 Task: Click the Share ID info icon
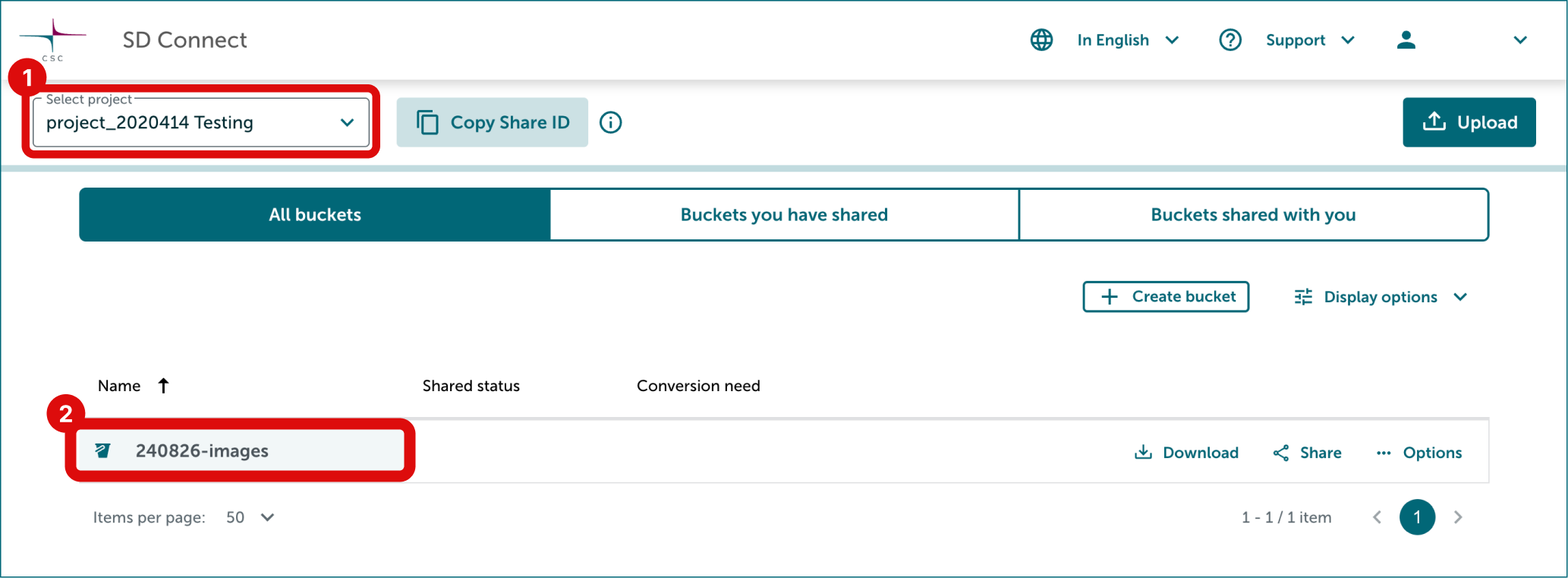610,122
